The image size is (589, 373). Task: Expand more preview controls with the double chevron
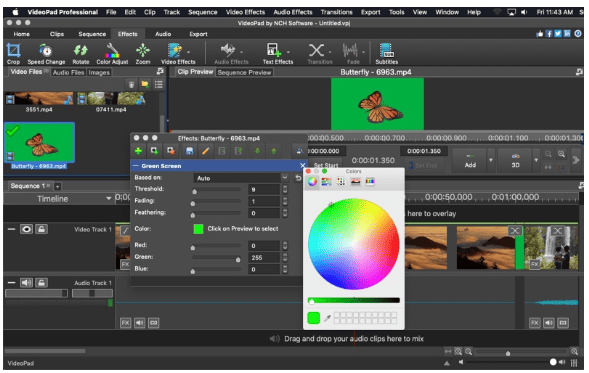[x=575, y=160]
